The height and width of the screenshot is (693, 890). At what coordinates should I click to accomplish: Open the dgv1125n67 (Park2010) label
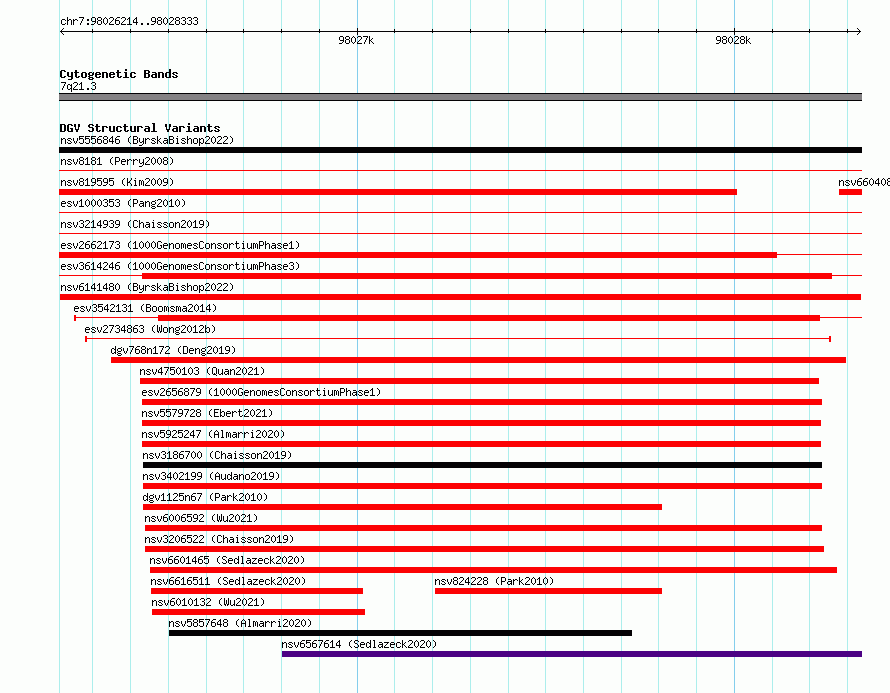pos(205,497)
